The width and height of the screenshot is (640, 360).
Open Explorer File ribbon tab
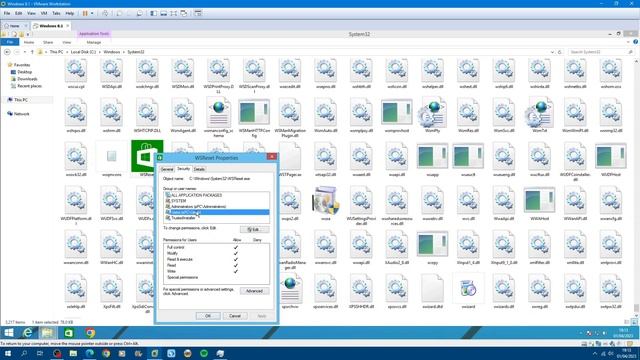(10, 42)
